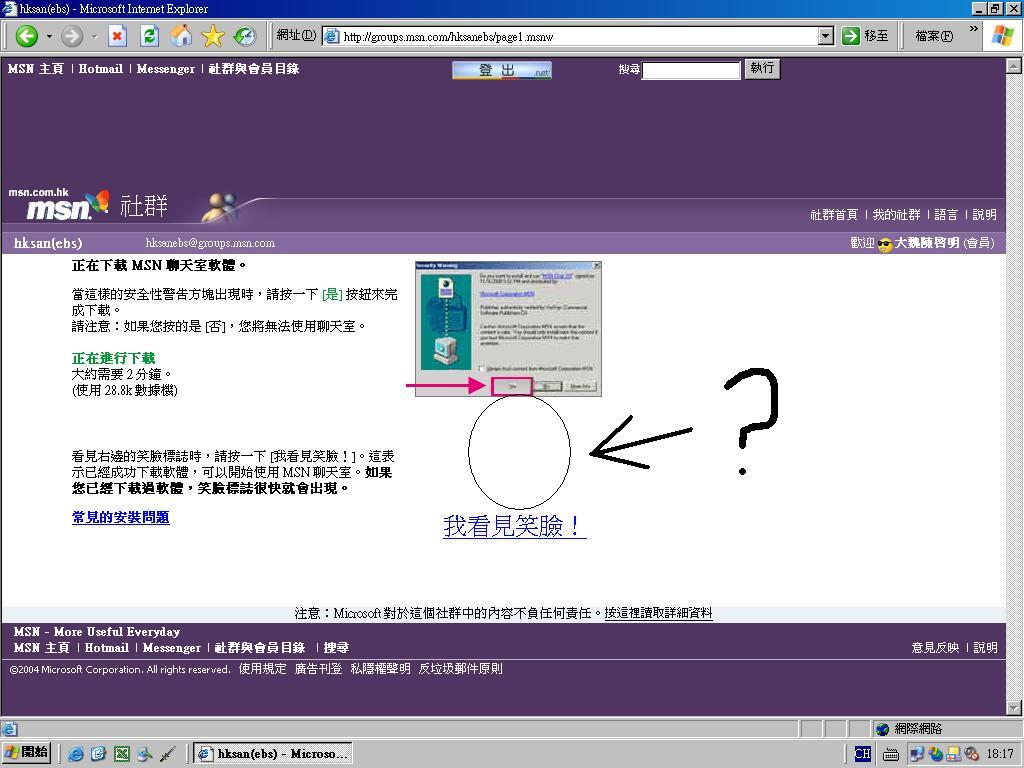
Task: Open 社群與會員目錄 in top bar
Action: tap(254, 69)
